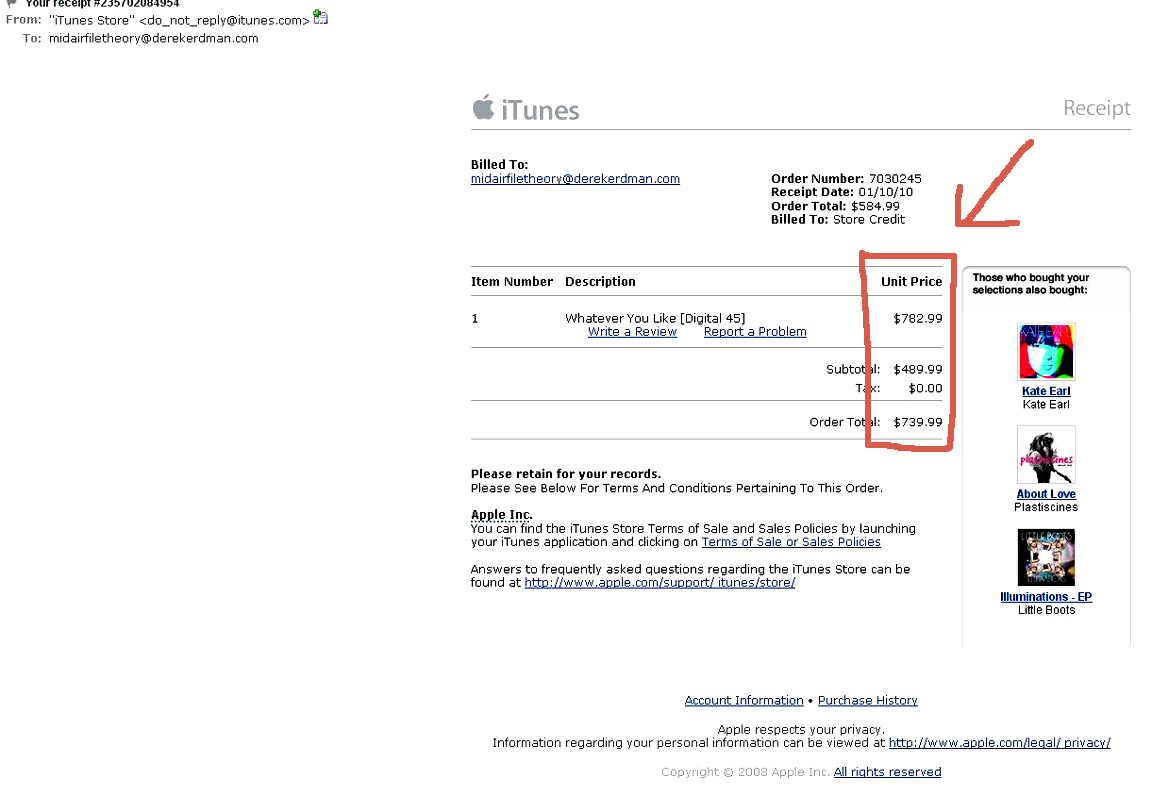Click the Report a Problem link
1152x796 pixels.
click(x=755, y=331)
